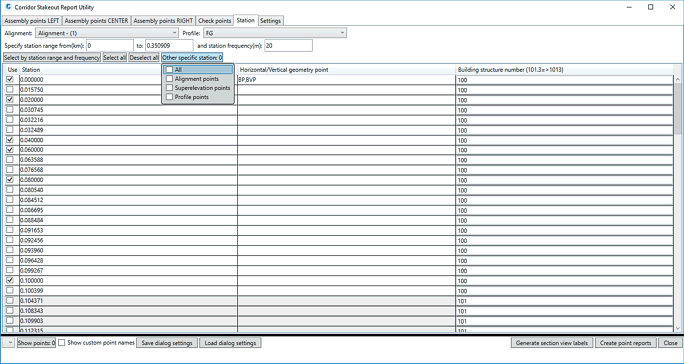Check the Profile points option
Image resolution: width=684 pixels, height=364 pixels.
click(170, 97)
